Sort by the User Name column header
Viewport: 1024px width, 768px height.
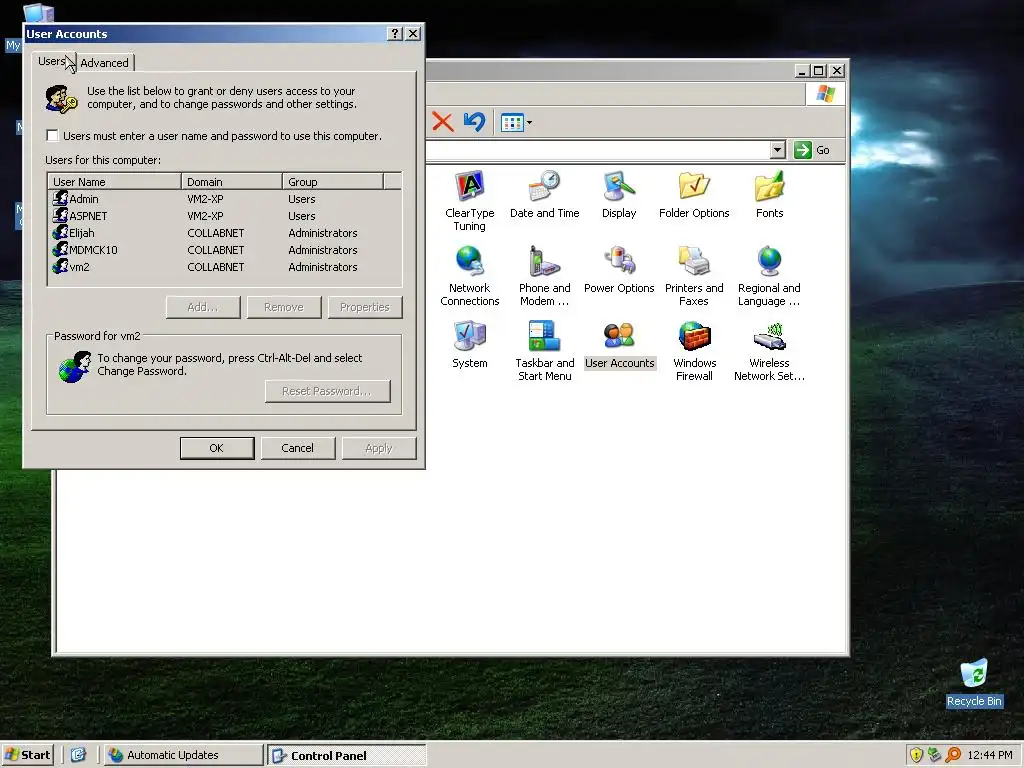(x=115, y=182)
